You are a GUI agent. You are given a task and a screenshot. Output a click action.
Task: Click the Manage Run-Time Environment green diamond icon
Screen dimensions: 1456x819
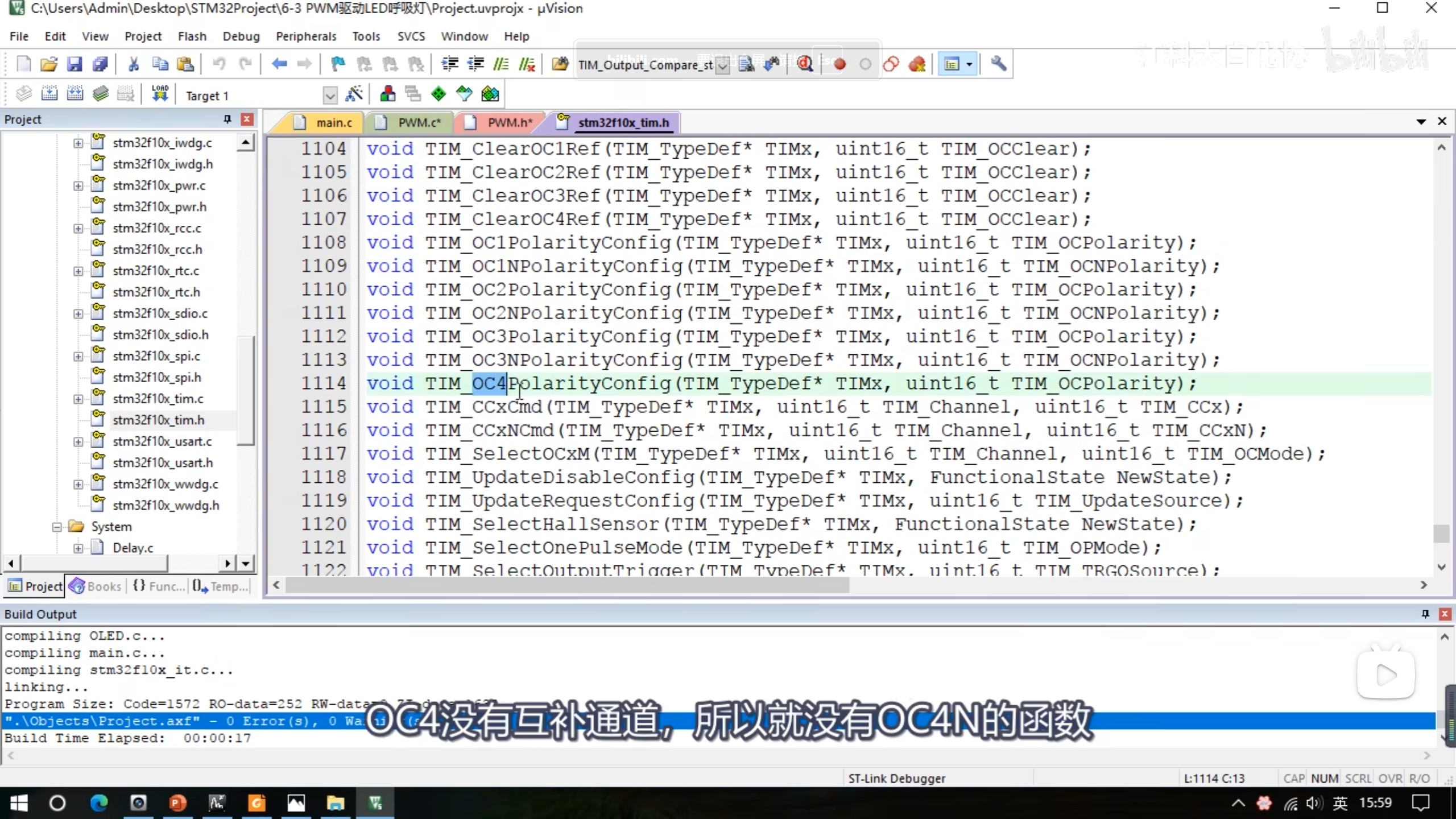(438, 94)
